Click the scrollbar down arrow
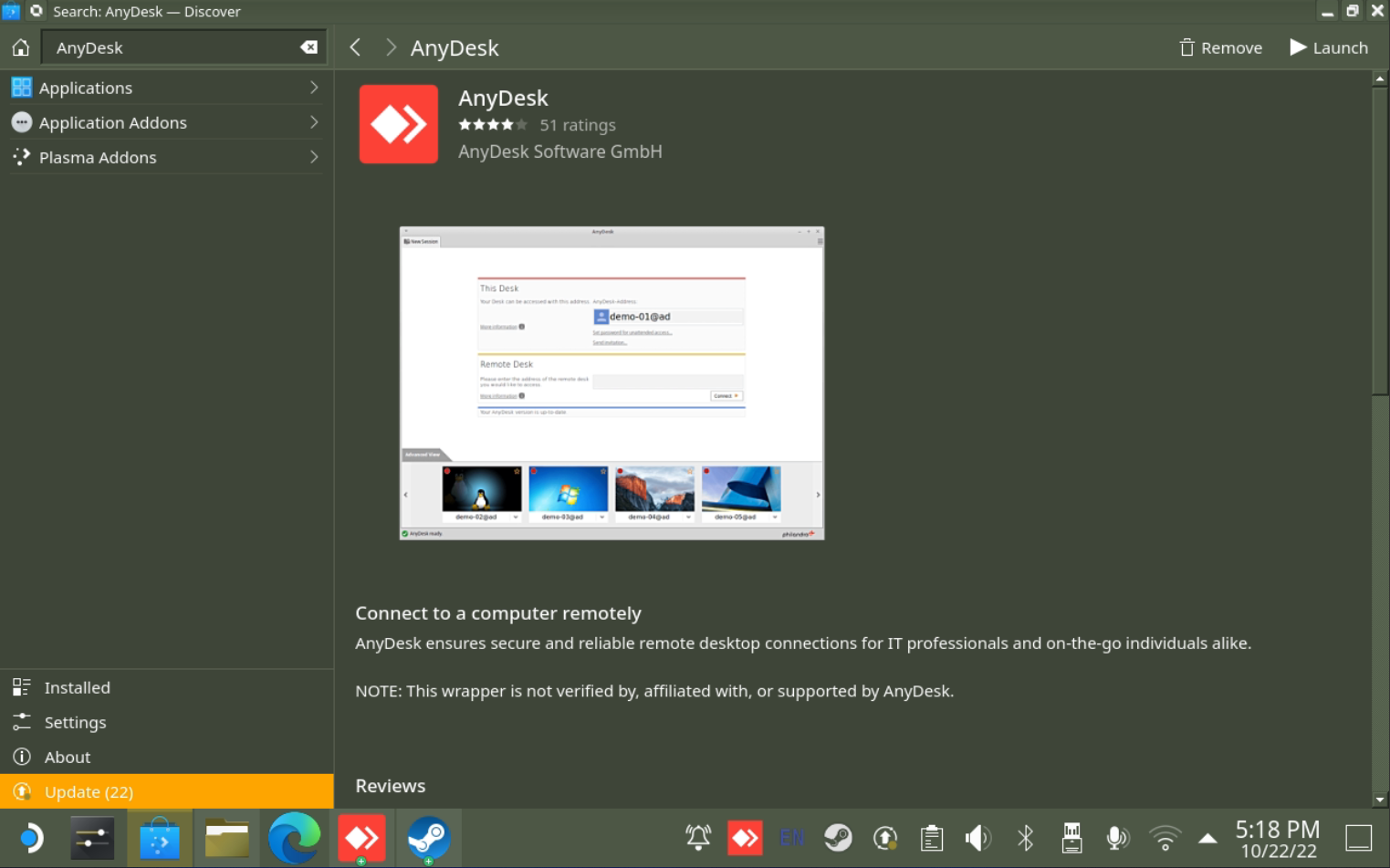This screenshot has width=1390, height=868. pos(1380,800)
